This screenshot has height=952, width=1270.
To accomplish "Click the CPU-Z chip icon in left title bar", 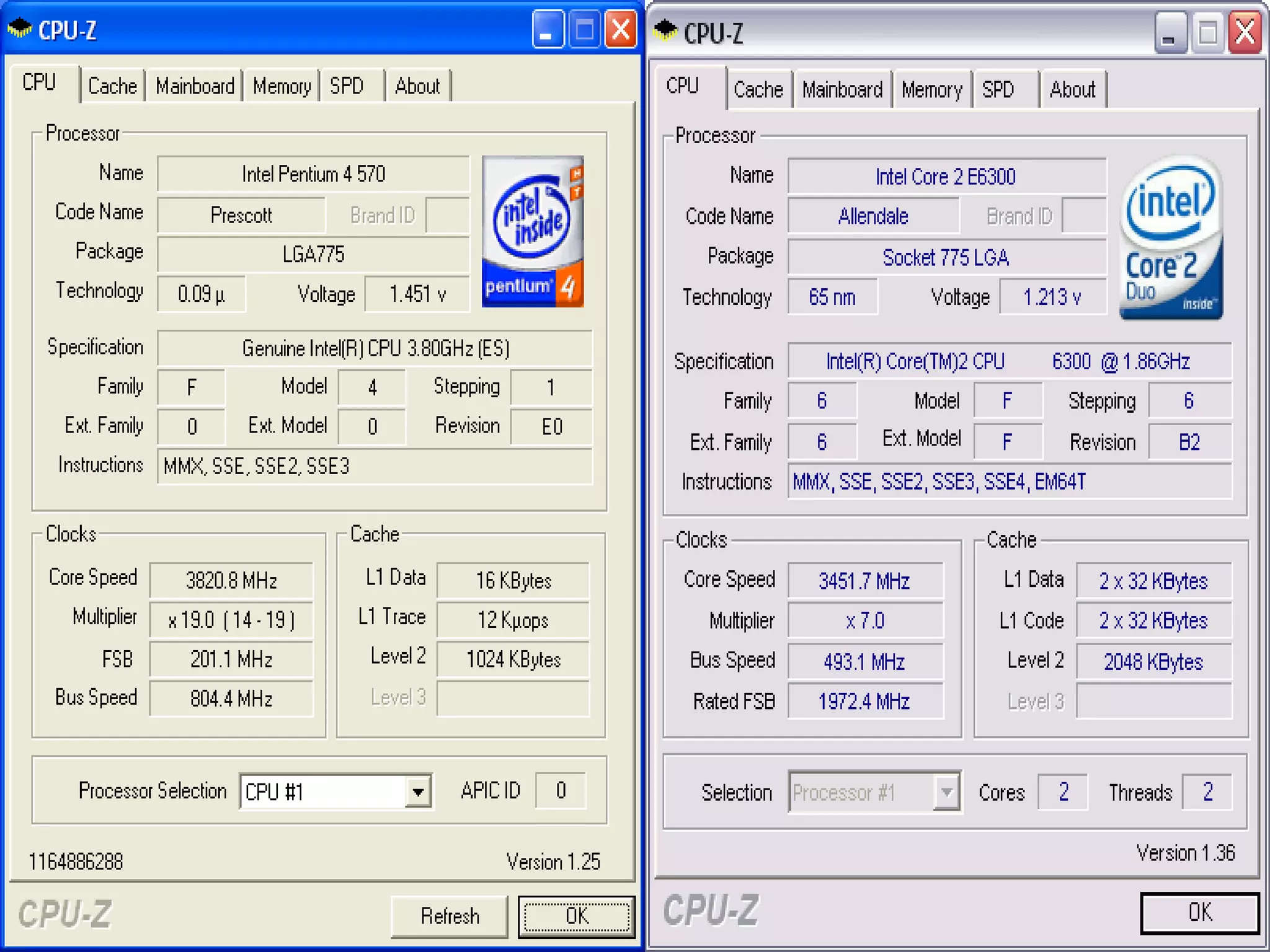I will pyautogui.click(x=20, y=29).
